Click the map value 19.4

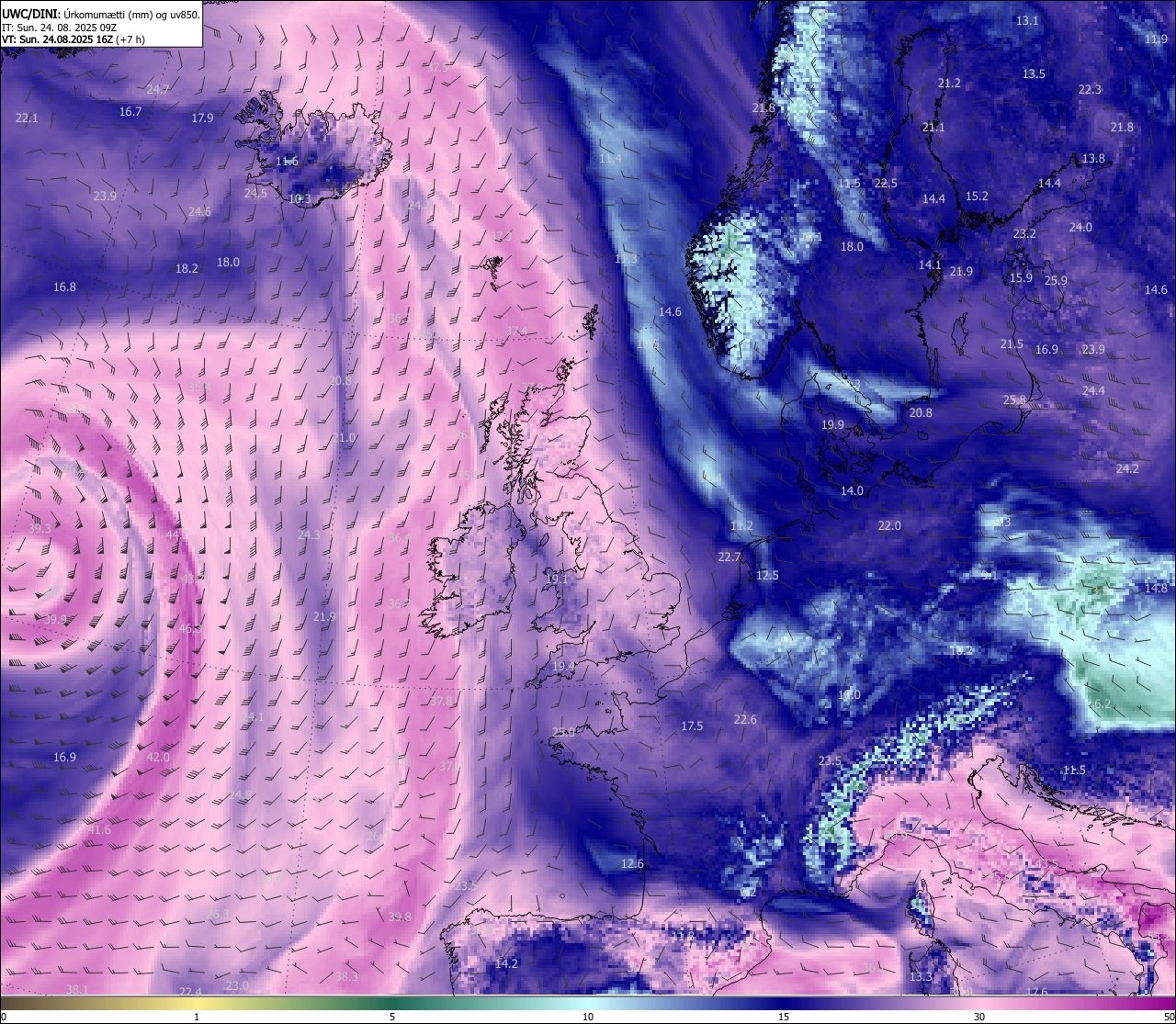tap(563, 666)
